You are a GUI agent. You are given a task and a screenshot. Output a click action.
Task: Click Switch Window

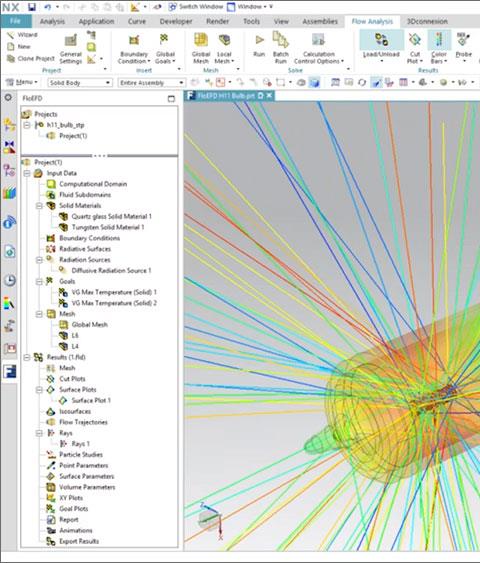pos(196,7)
